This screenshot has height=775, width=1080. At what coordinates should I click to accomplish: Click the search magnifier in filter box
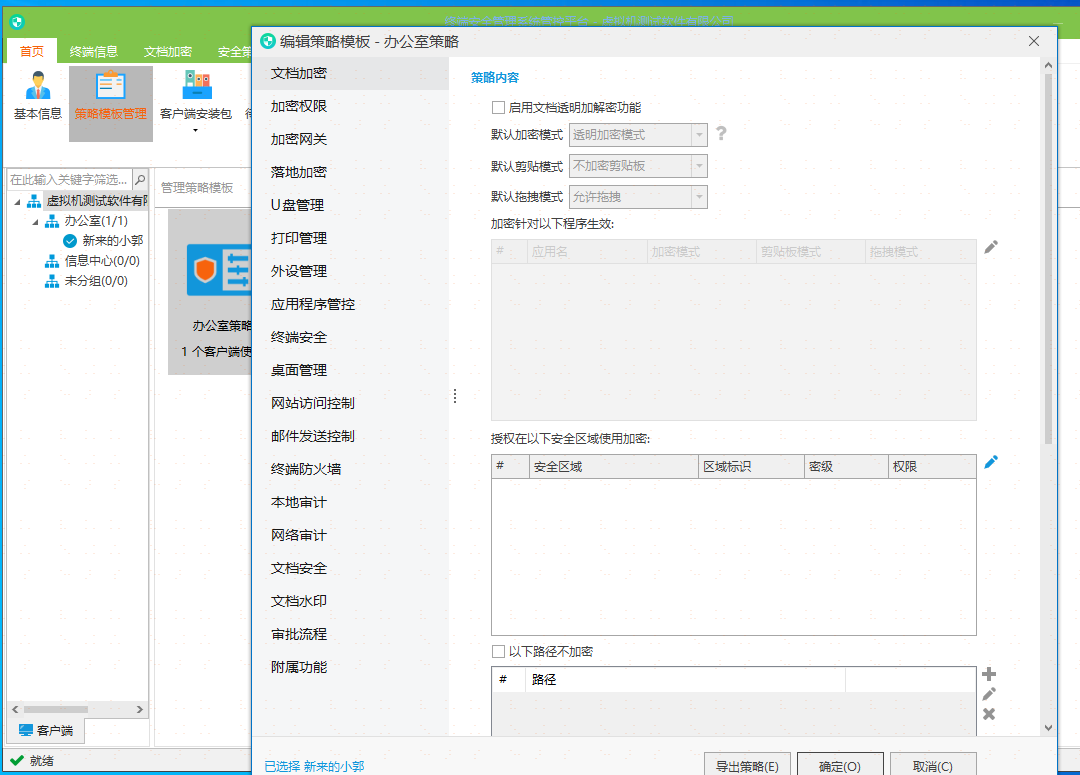click(x=140, y=180)
